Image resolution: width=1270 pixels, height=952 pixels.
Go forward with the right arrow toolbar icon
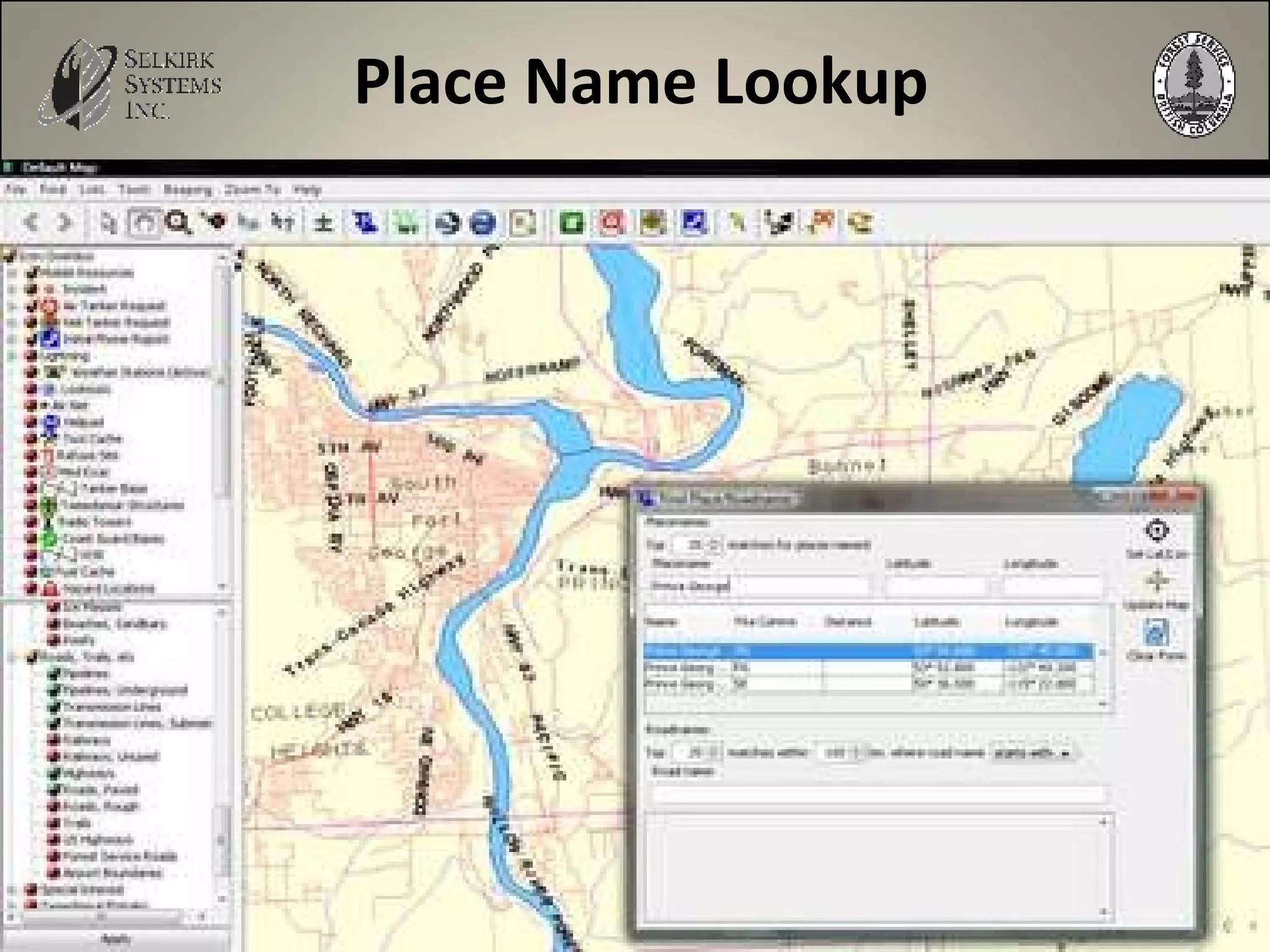[66, 222]
